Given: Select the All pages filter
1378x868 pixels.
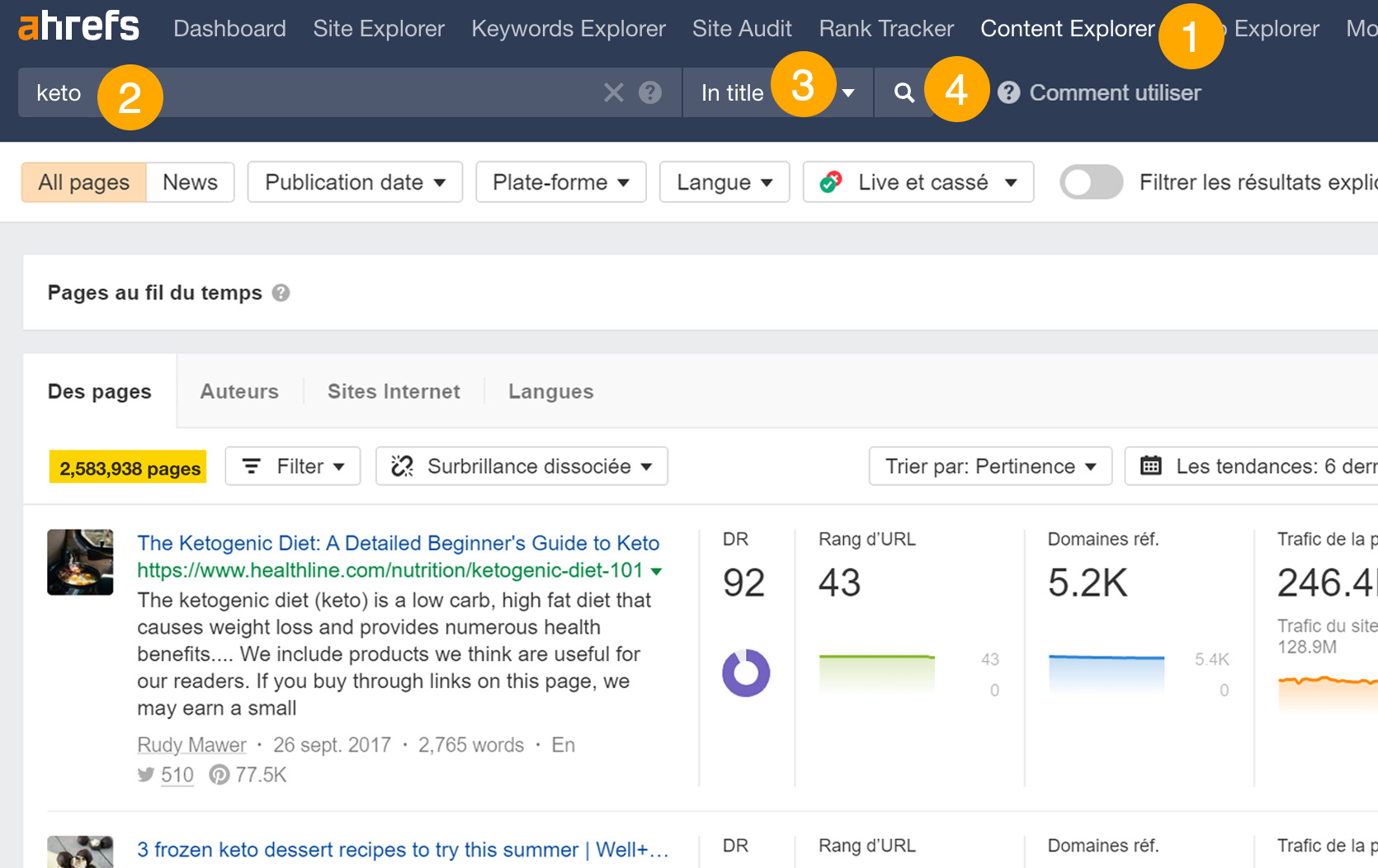Looking at the screenshot, I should point(83,182).
